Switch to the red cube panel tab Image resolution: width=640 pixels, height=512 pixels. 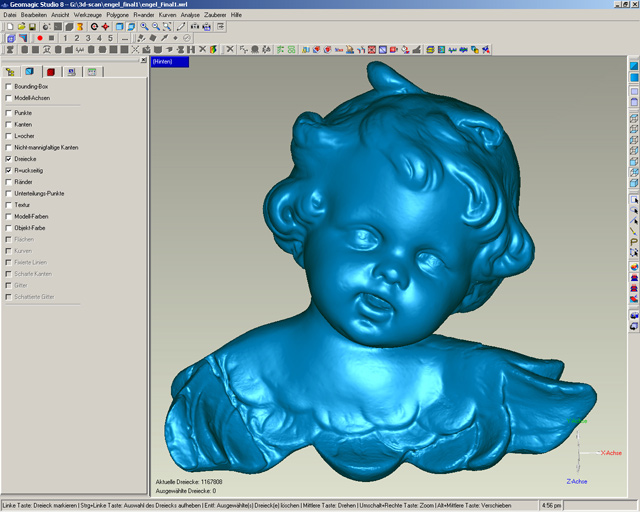51,72
